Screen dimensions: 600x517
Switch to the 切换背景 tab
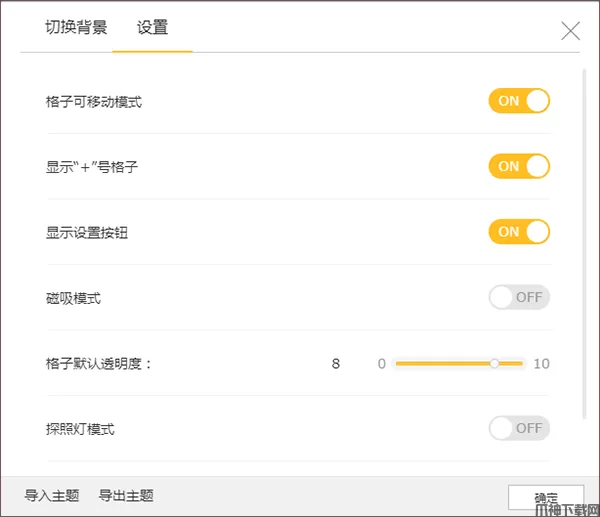[76, 27]
